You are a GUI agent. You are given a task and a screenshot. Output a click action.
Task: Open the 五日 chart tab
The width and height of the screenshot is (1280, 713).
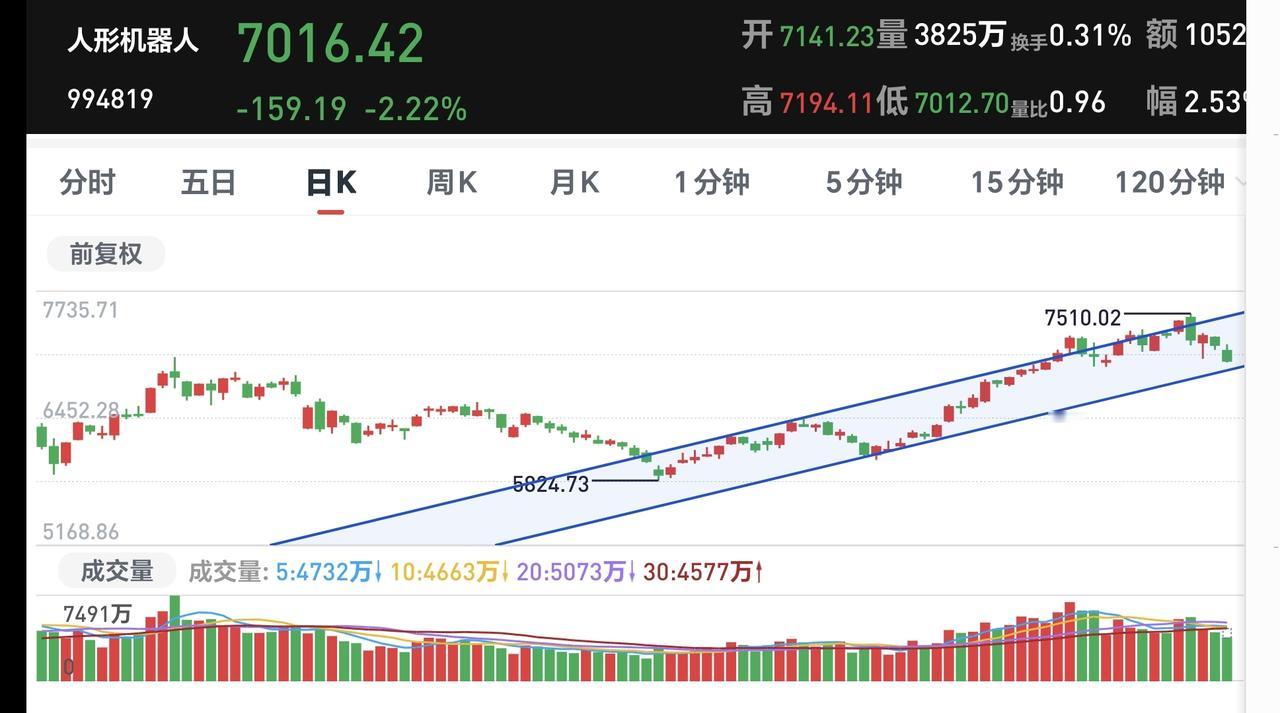tap(209, 182)
